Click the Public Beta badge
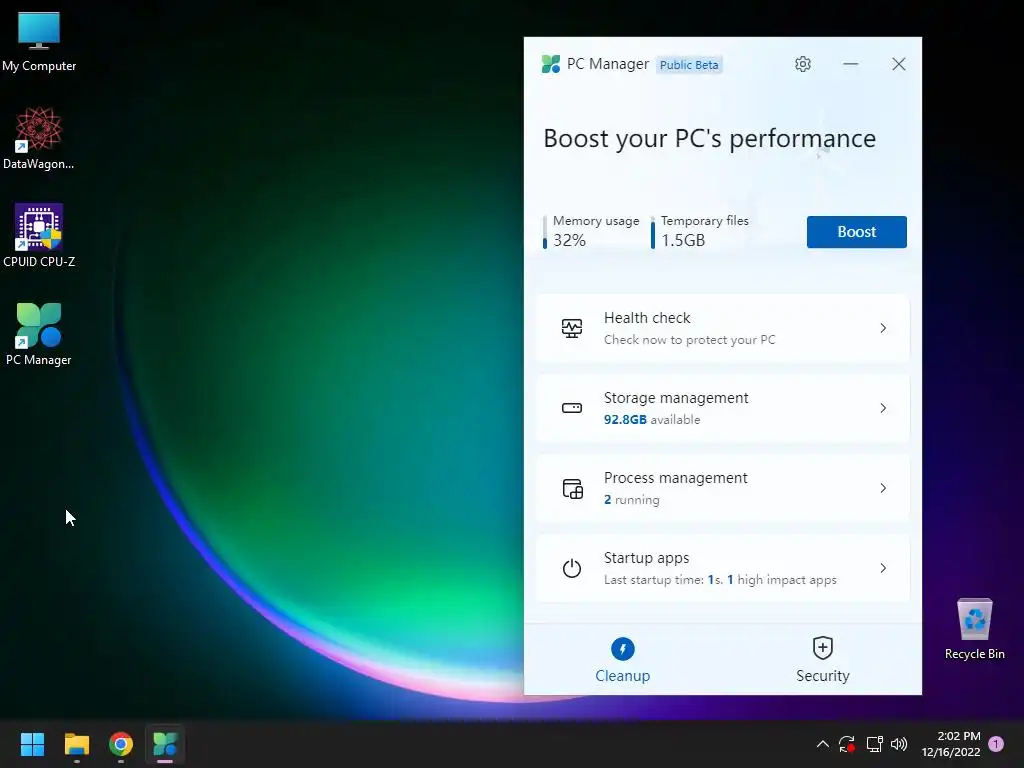 (x=689, y=65)
